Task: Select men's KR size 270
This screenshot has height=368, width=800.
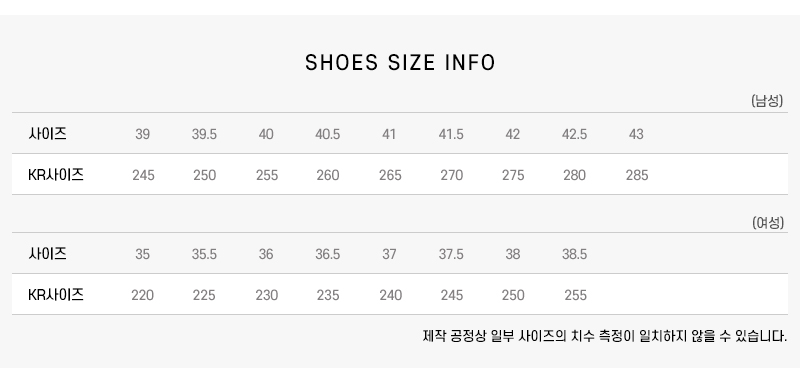Action: point(452,175)
